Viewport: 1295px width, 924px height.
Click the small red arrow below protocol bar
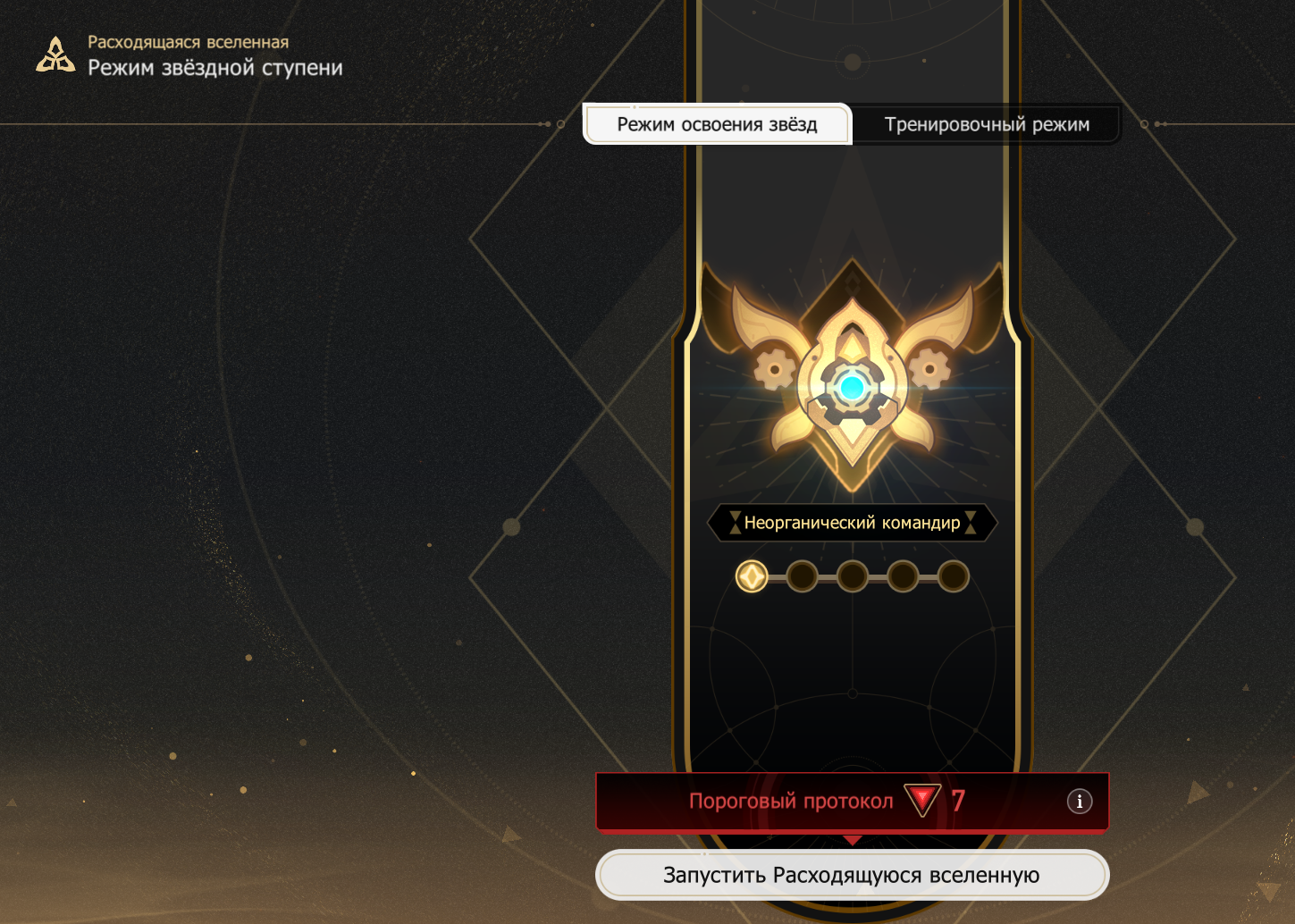click(x=853, y=840)
